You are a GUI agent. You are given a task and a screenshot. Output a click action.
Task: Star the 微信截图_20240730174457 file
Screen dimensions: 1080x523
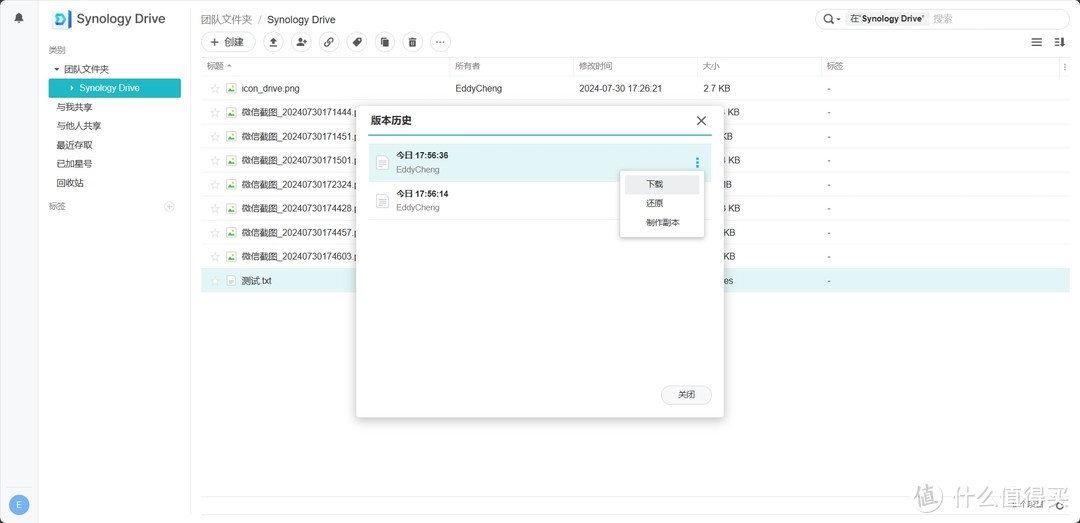[x=215, y=232]
